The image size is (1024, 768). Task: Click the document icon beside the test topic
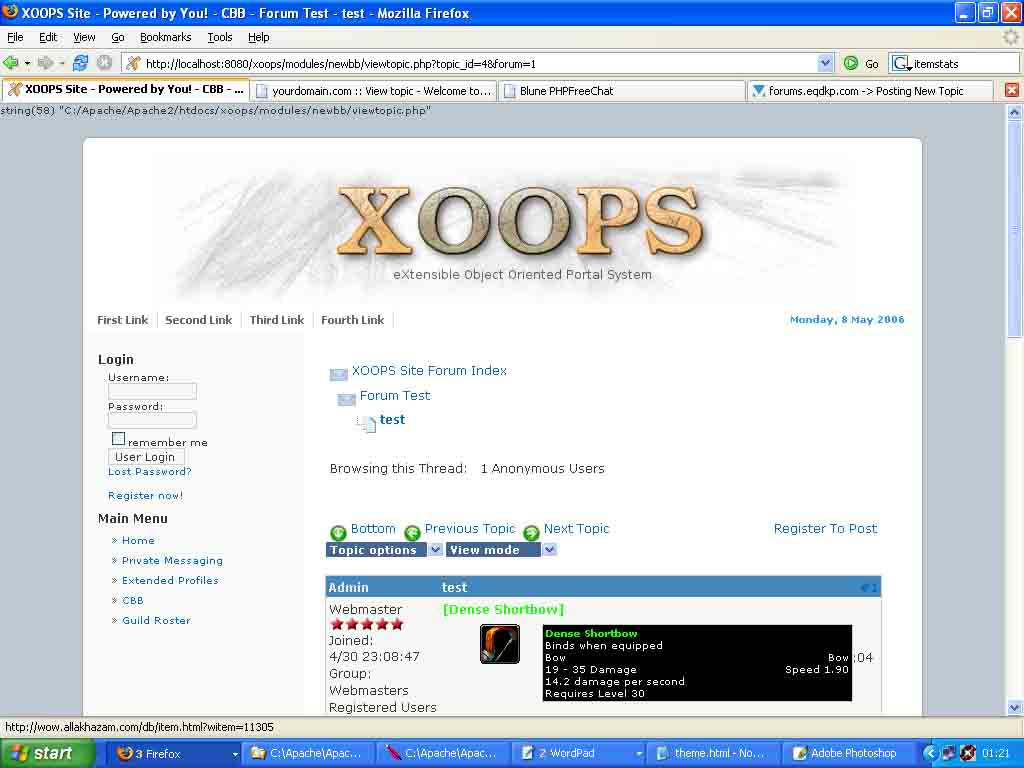(x=368, y=423)
